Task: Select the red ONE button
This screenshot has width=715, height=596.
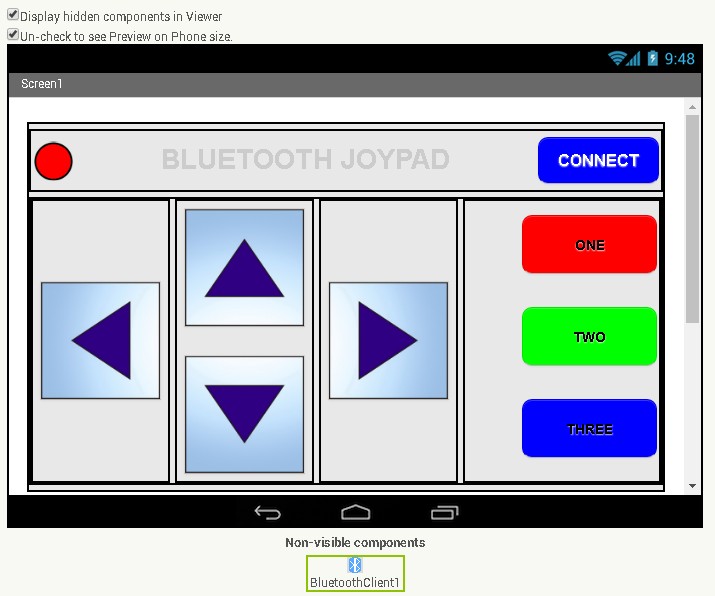Action: tap(589, 244)
